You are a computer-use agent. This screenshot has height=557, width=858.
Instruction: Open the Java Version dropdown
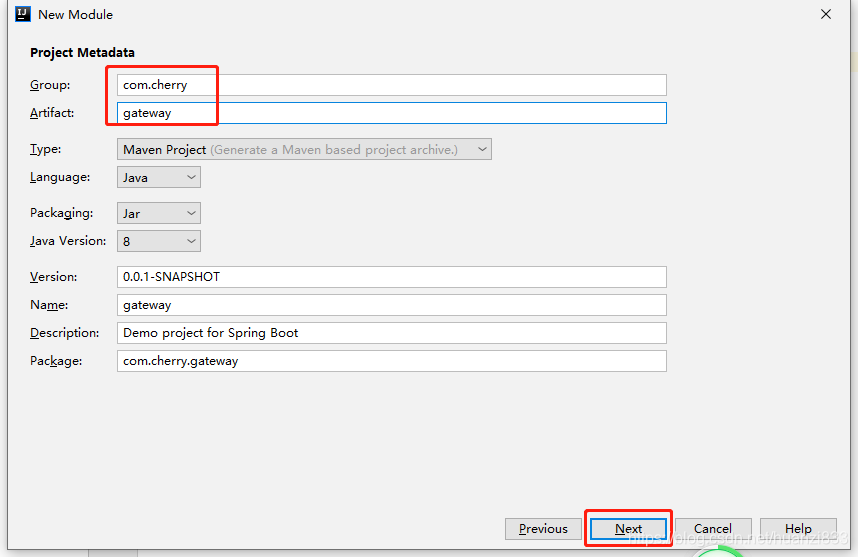159,241
